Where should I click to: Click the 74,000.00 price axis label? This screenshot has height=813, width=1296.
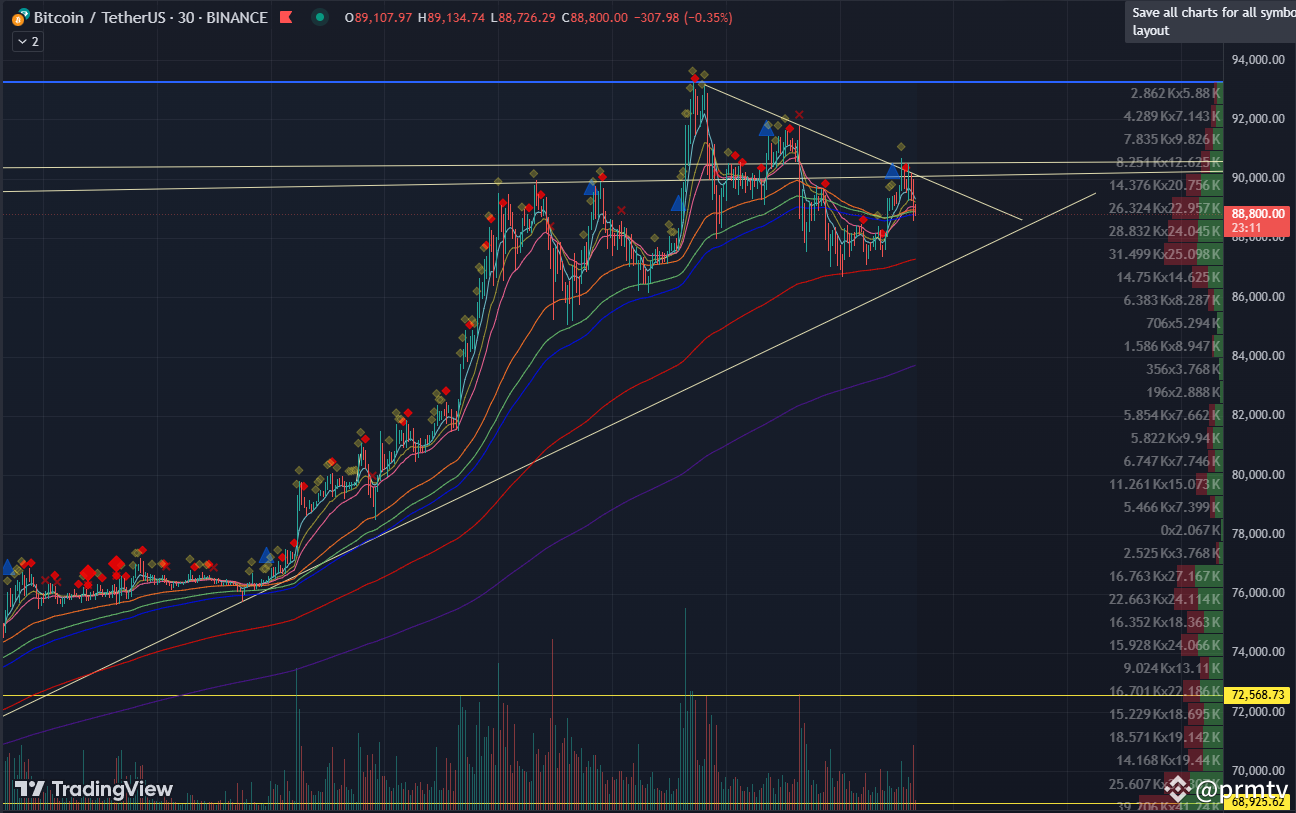(x=1258, y=652)
